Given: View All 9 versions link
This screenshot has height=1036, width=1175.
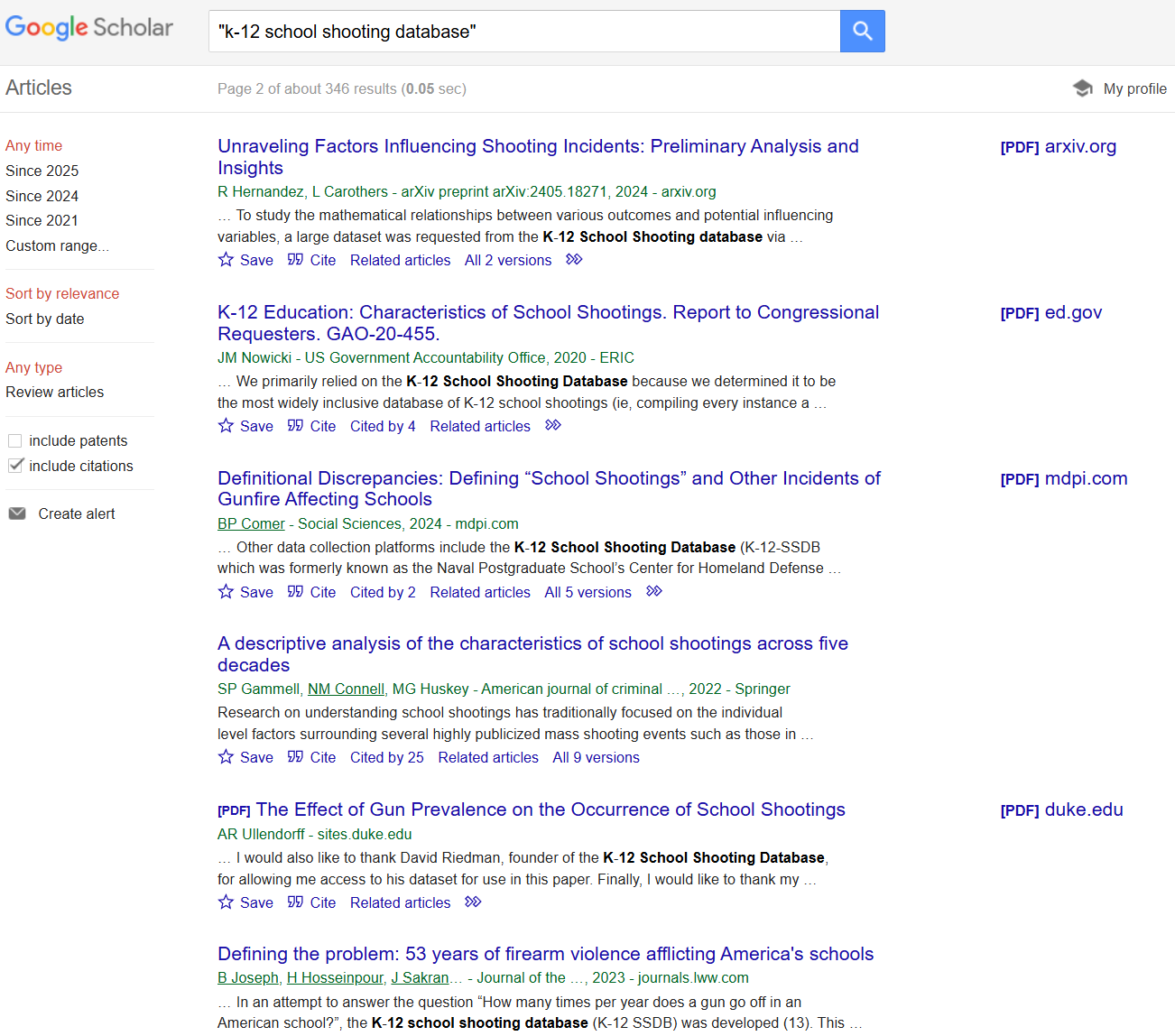Looking at the screenshot, I should [597, 757].
